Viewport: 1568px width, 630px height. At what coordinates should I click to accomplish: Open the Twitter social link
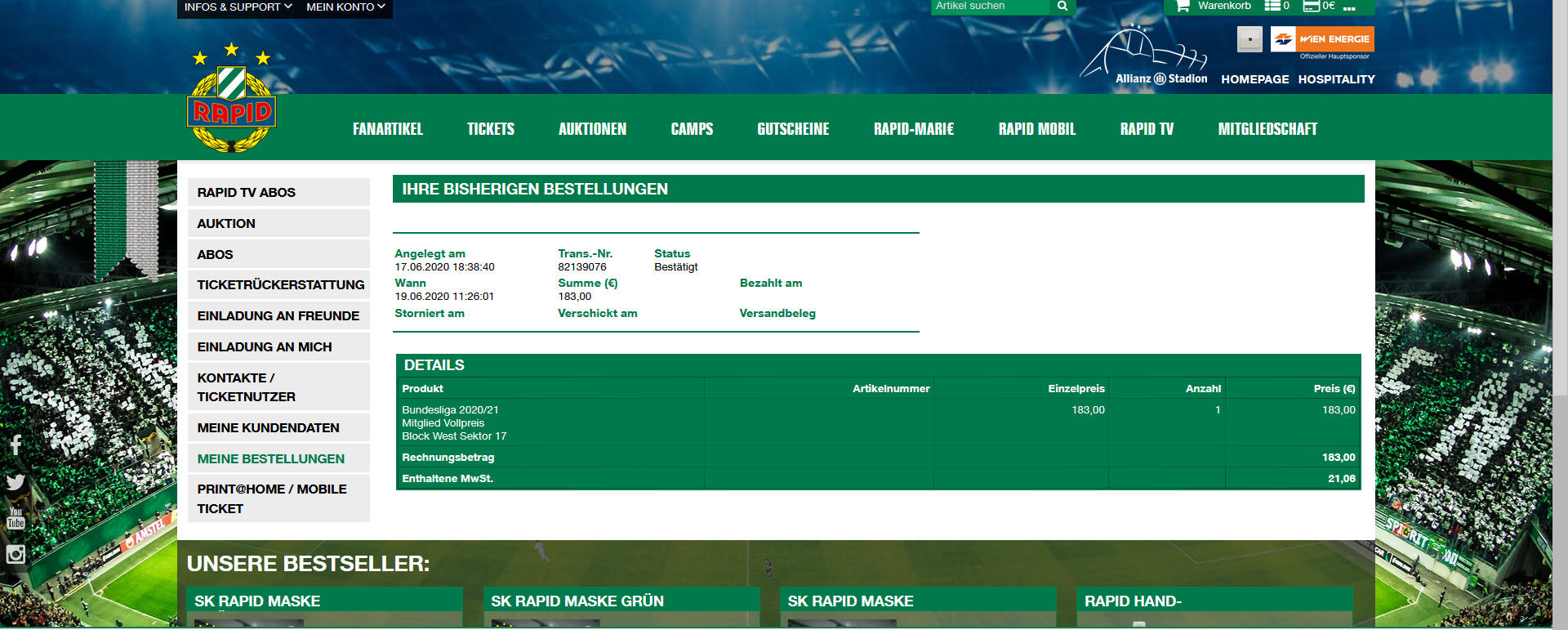(x=16, y=482)
